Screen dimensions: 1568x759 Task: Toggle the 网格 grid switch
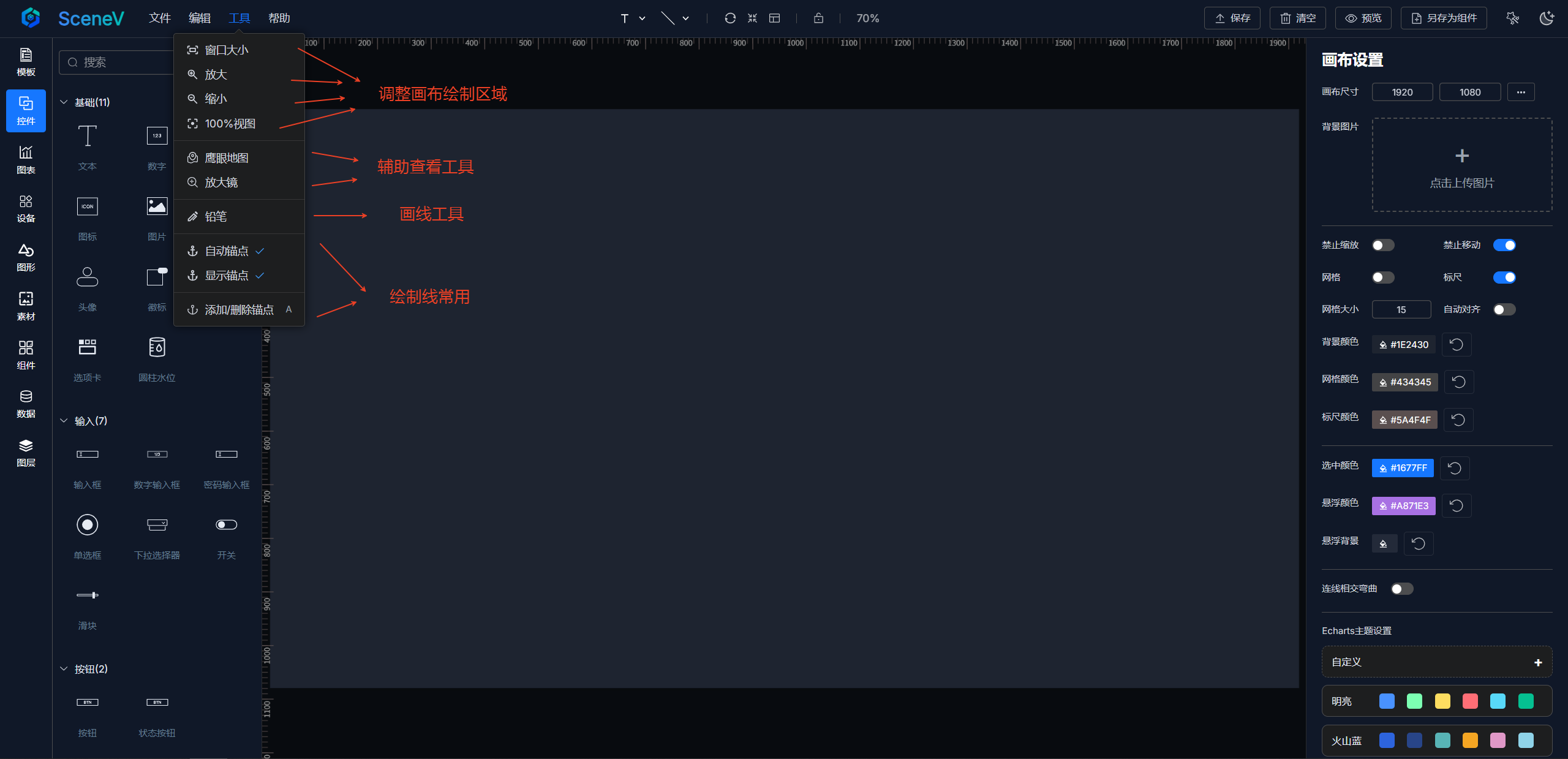tap(1382, 278)
